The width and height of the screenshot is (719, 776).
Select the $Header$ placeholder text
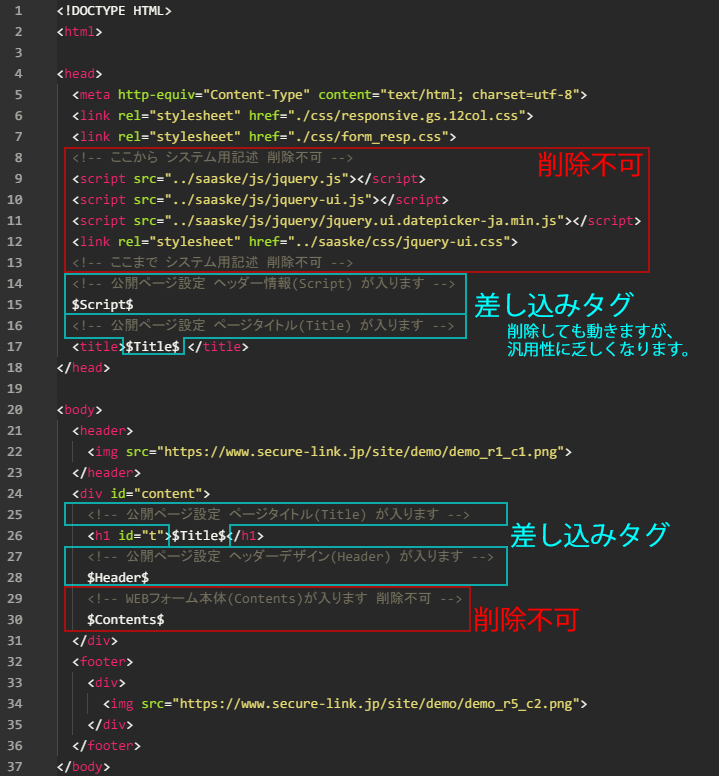[118, 577]
